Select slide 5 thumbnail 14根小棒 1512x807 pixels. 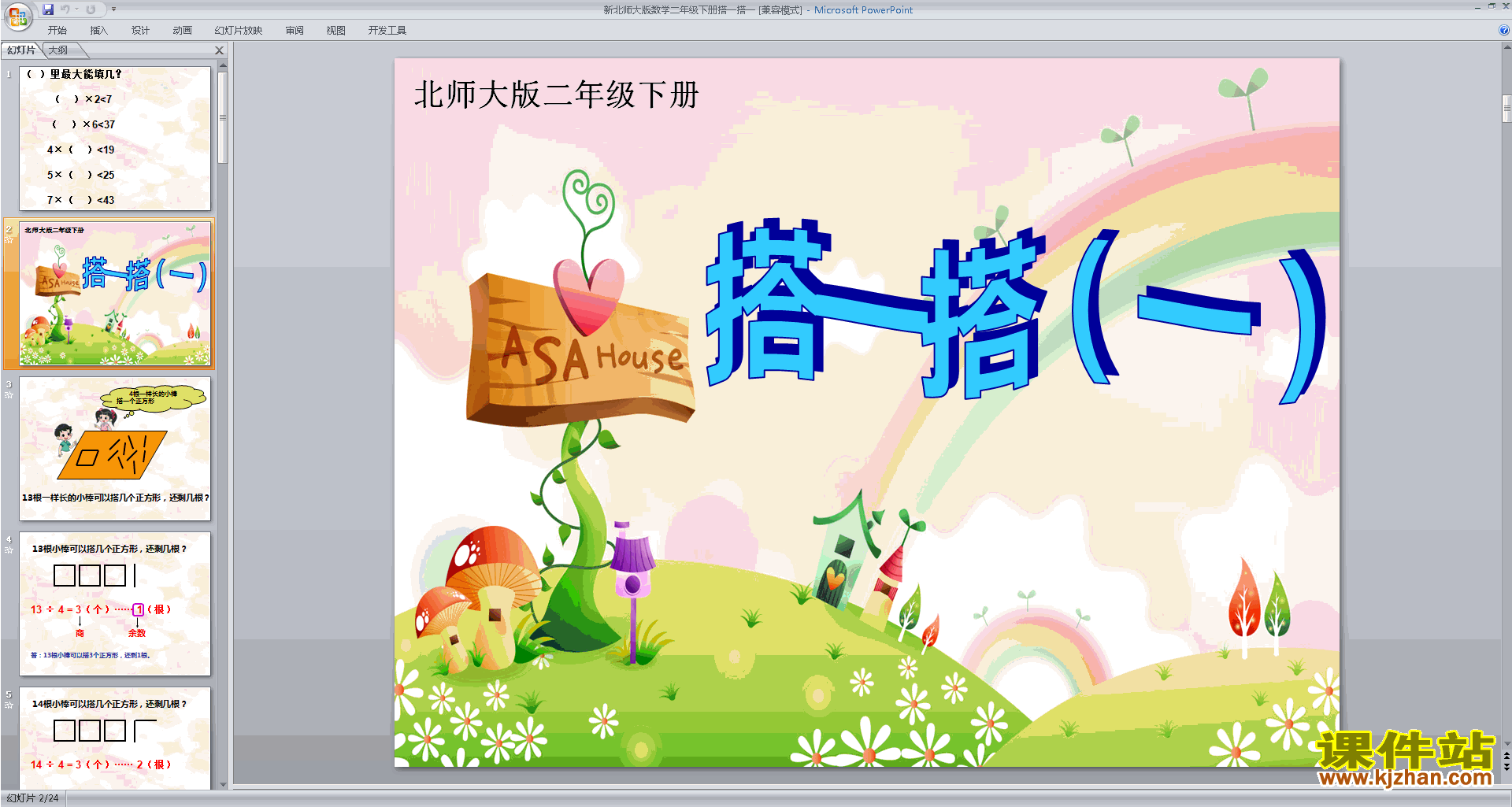point(115,739)
